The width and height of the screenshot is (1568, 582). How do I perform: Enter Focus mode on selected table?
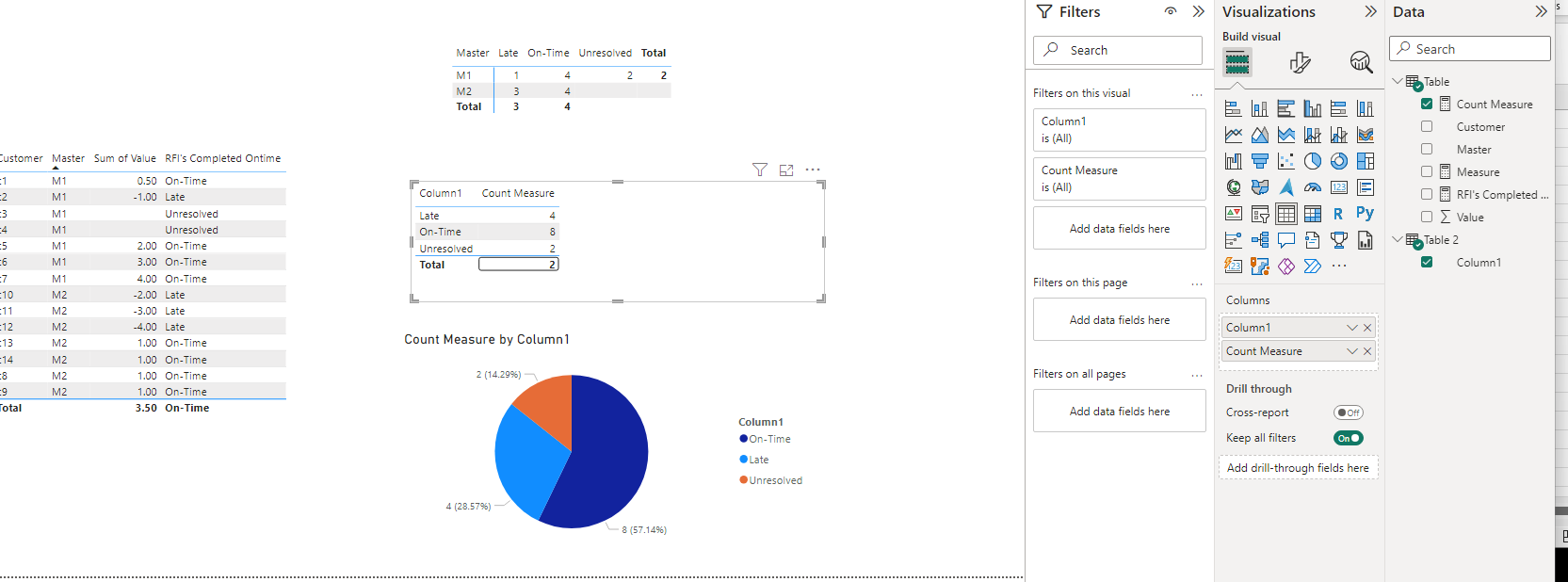786,170
